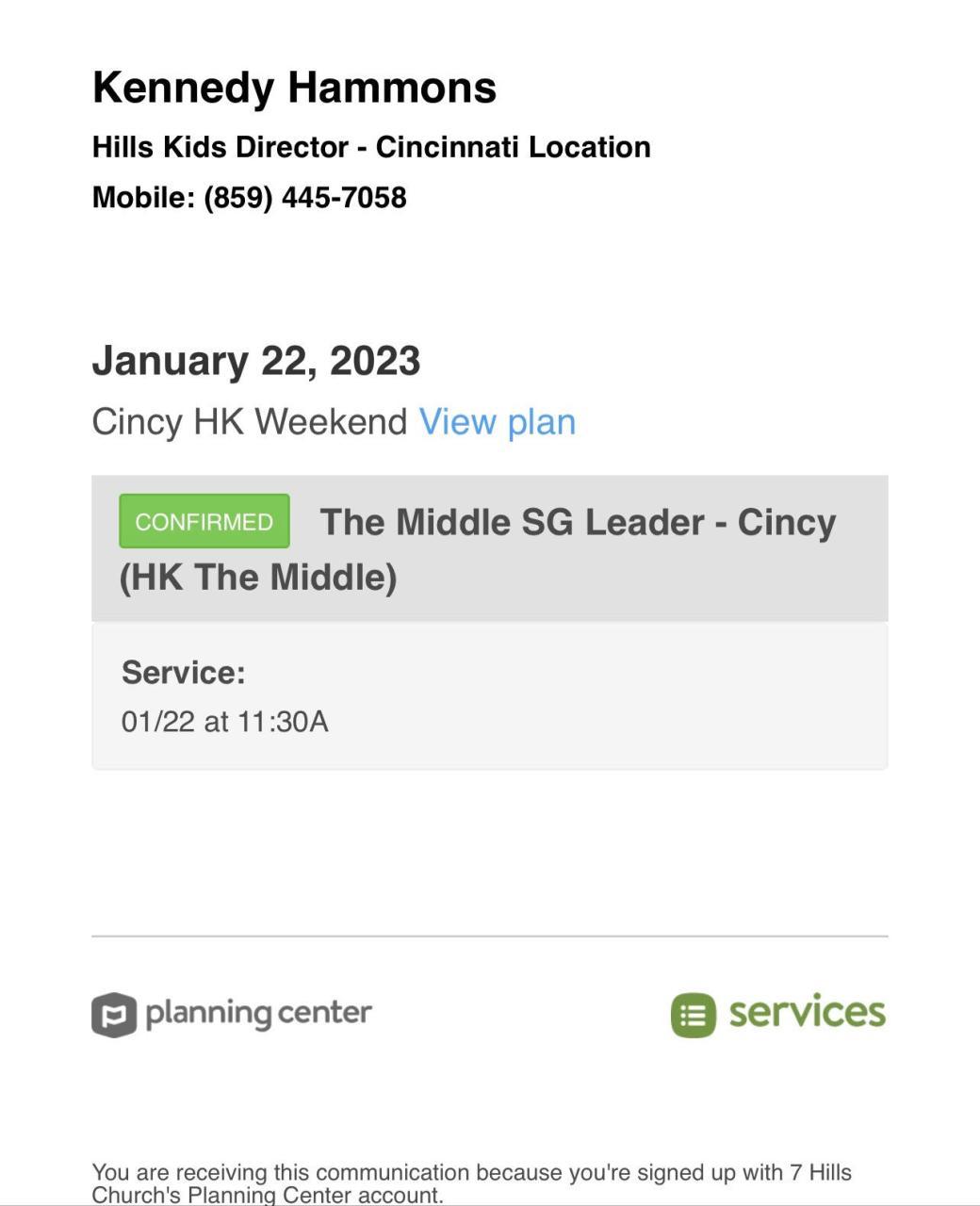Click the horizontal divider above the logos

[x=490, y=937]
